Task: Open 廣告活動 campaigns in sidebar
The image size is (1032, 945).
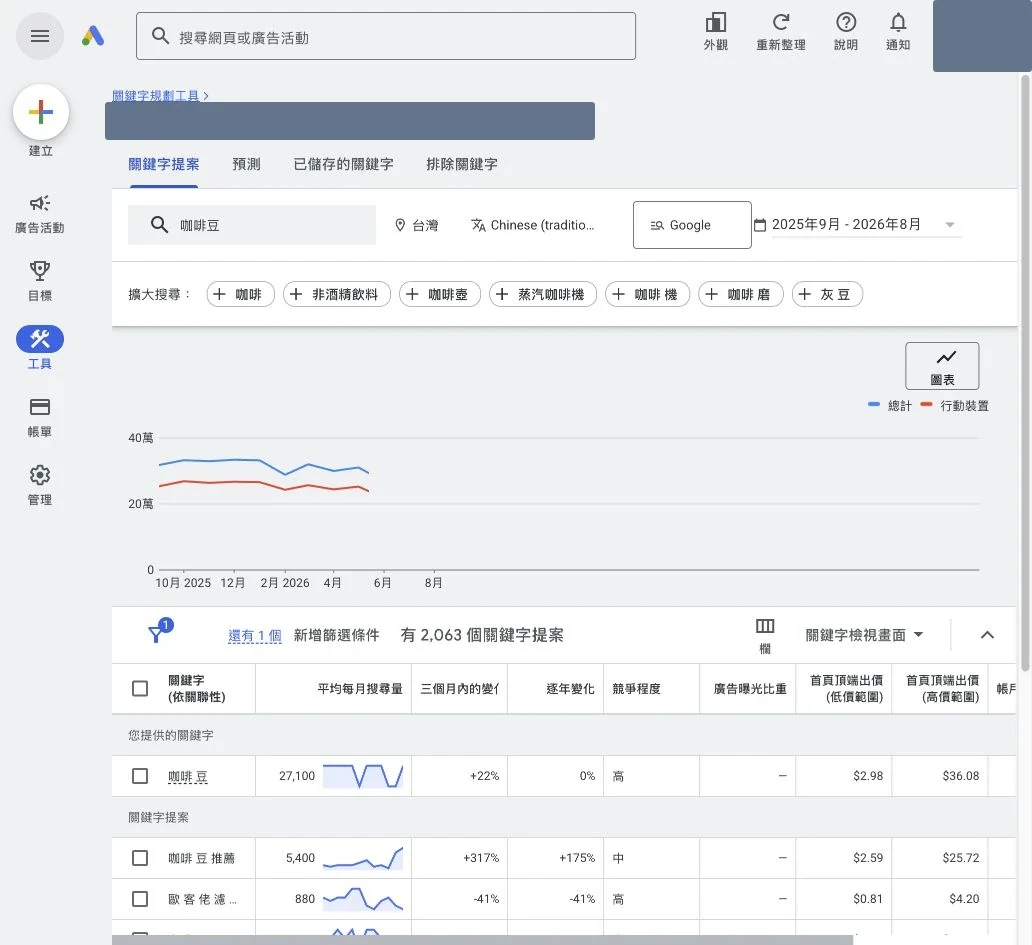Action: (39, 214)
